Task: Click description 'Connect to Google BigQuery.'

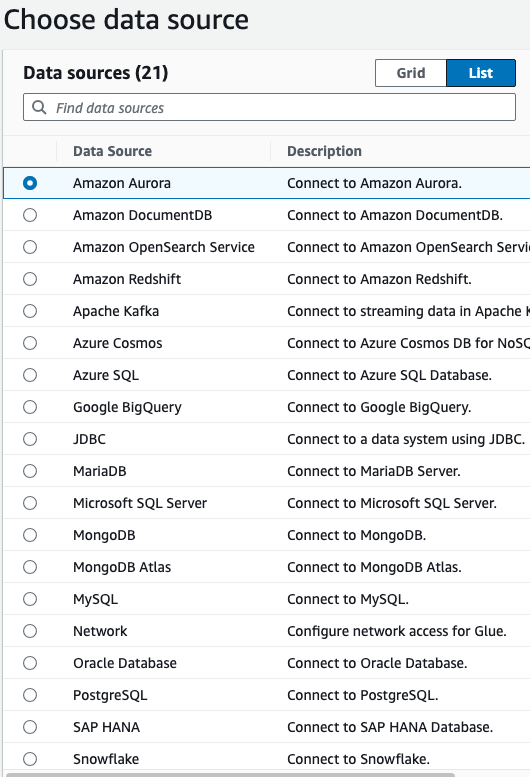Action: pos(379,407)
